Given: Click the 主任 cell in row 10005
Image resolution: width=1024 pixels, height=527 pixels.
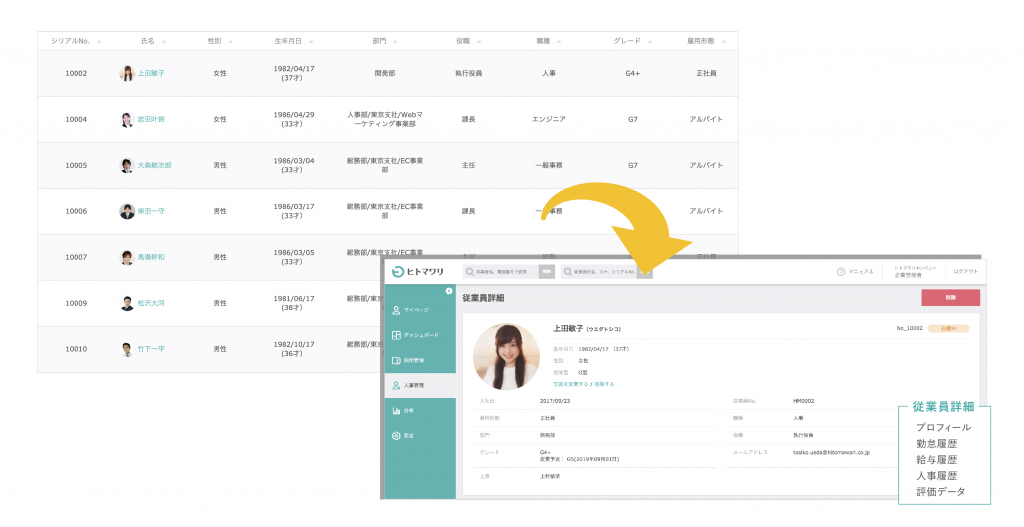Looking at the screenshot, I should click(468, 165).
